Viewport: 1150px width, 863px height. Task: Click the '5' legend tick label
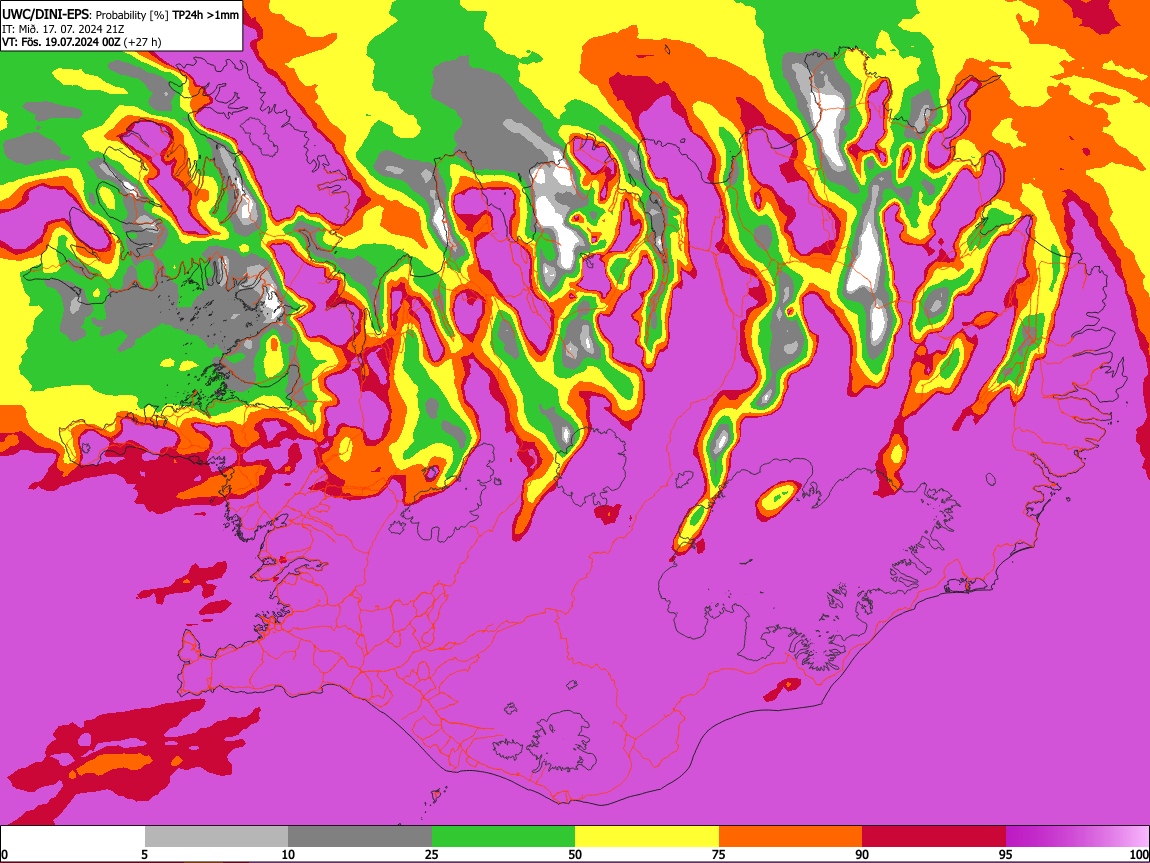pos(144,854)
